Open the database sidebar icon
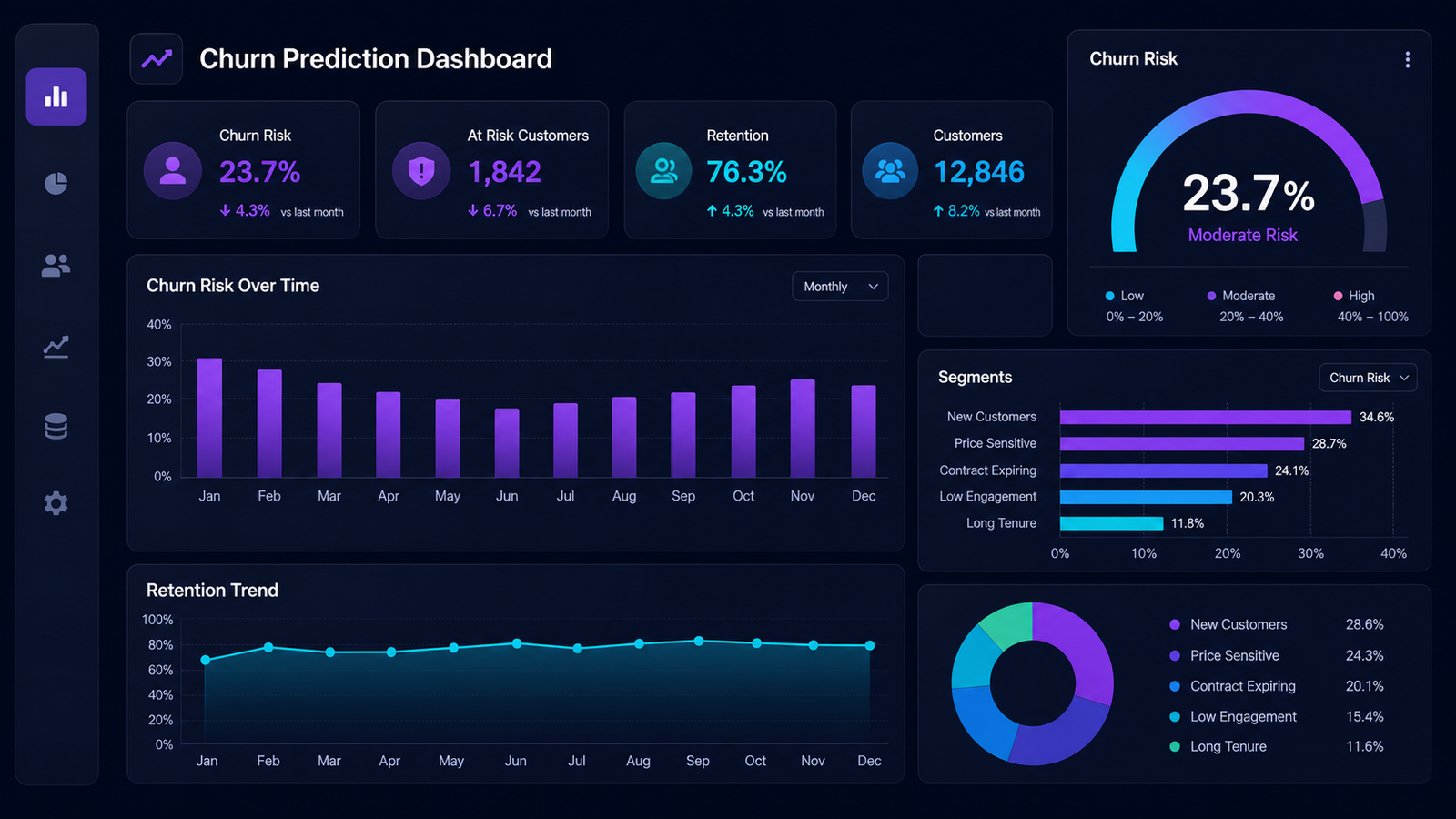Image resolution: width=1456 pixels, height=819 pixels. coord(56,426)
